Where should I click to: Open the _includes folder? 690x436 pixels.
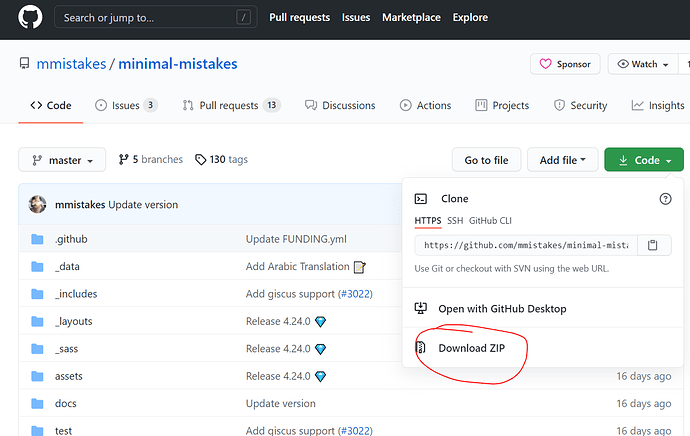76,293
